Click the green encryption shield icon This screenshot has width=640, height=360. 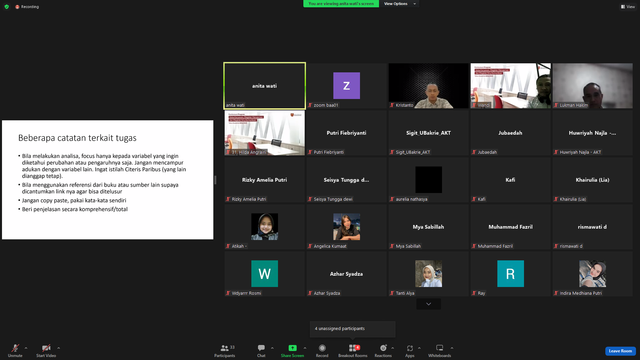7,7
